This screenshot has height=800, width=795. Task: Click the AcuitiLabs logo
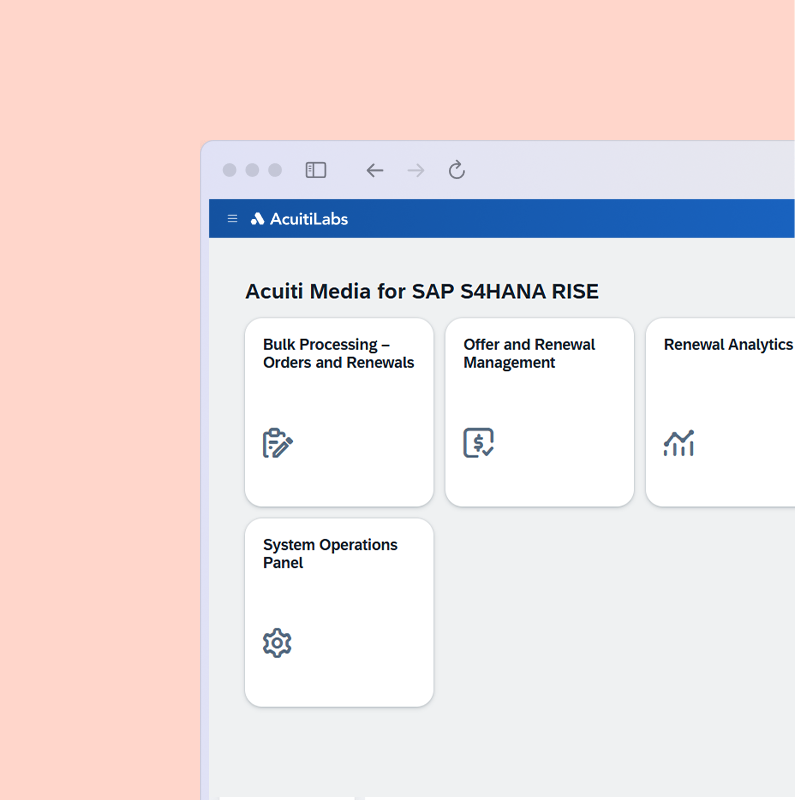pos(299,219)
